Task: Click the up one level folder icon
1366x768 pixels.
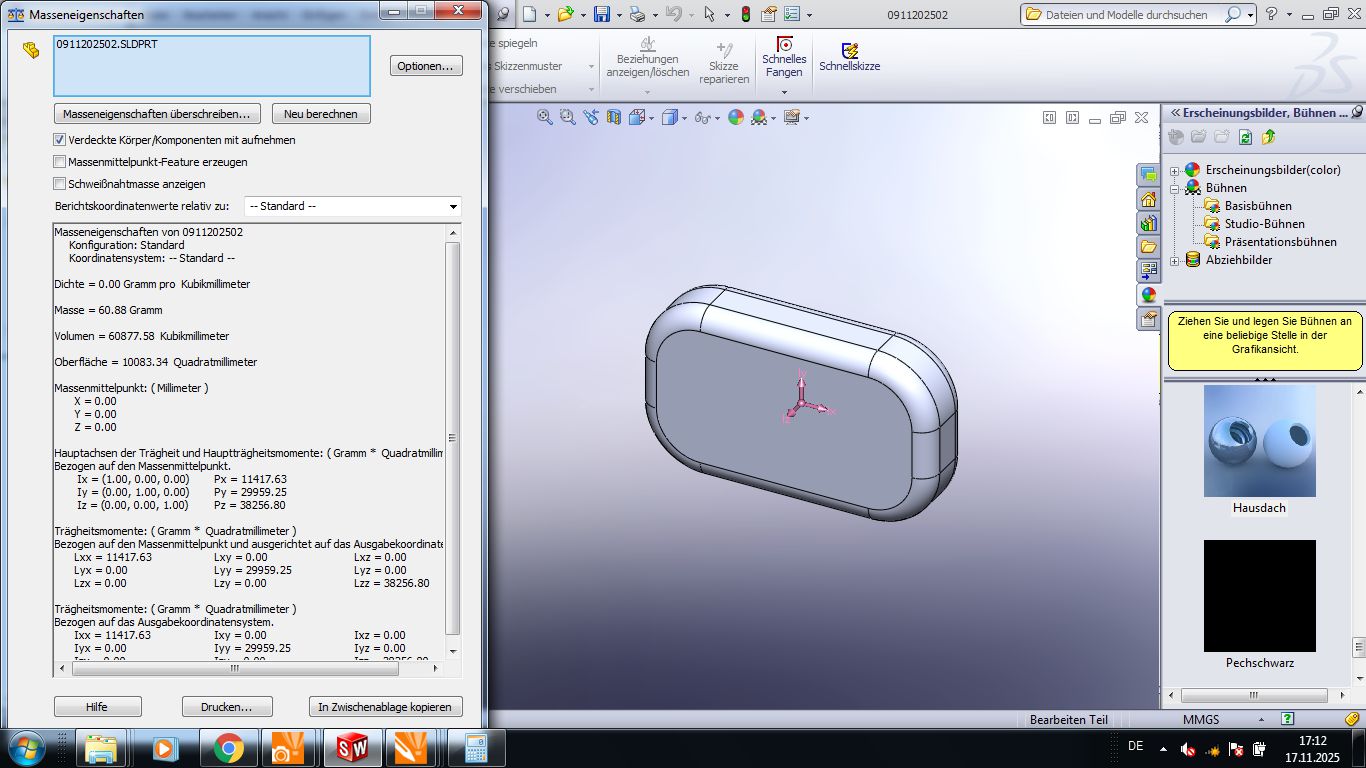Action: tap(1269, 137)
